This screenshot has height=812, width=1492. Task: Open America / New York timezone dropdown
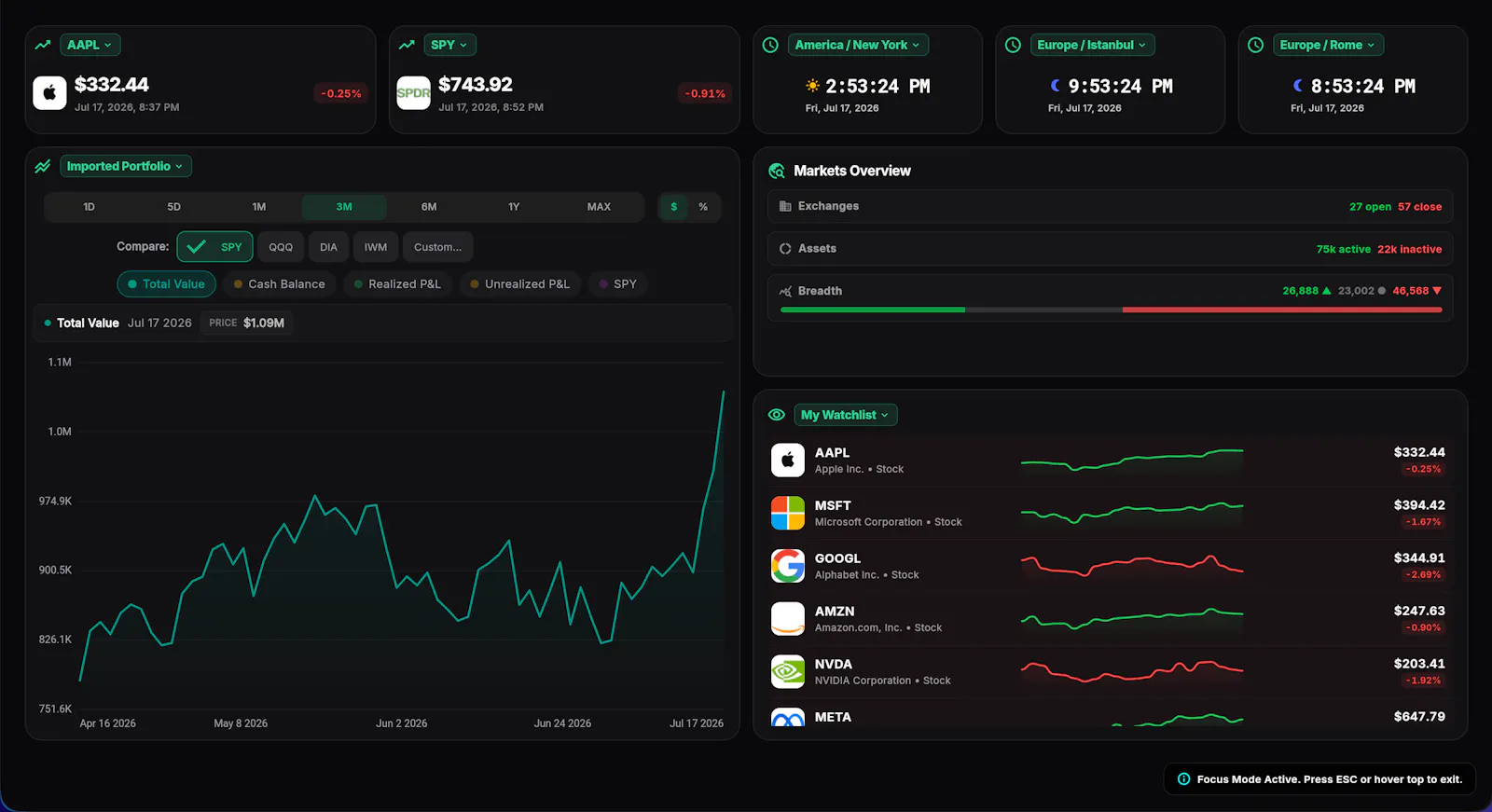858,45
